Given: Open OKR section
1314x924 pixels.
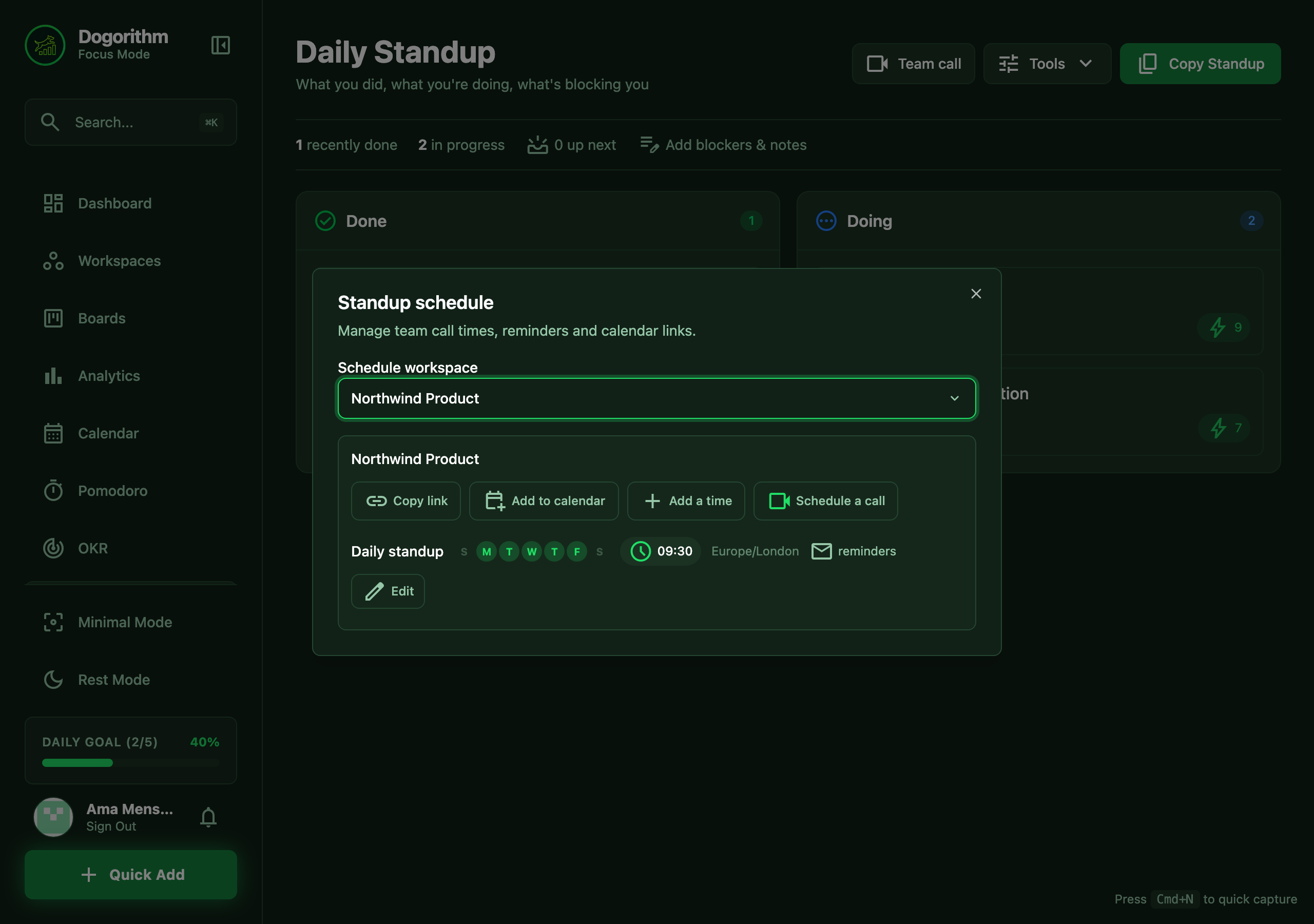Looking at the screenshot, I should tap(131, 548).
